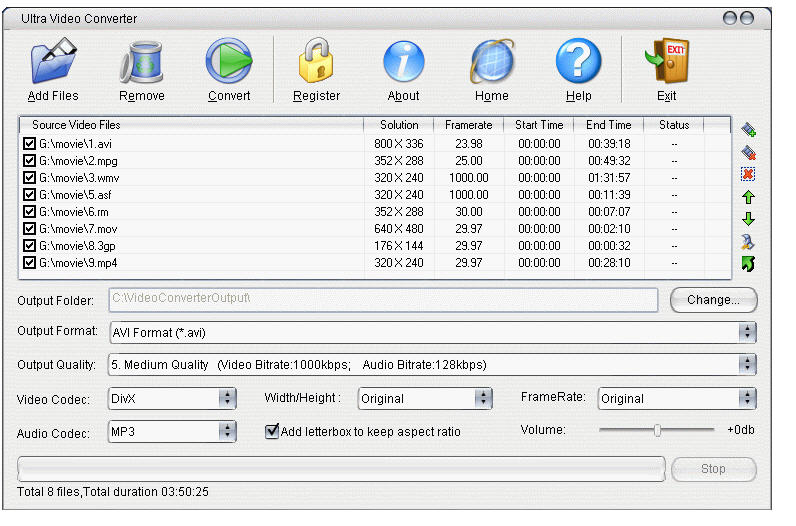Open the Register padlock icon
Viewport: 796px width, 526px height.
(x=316, y=61)
